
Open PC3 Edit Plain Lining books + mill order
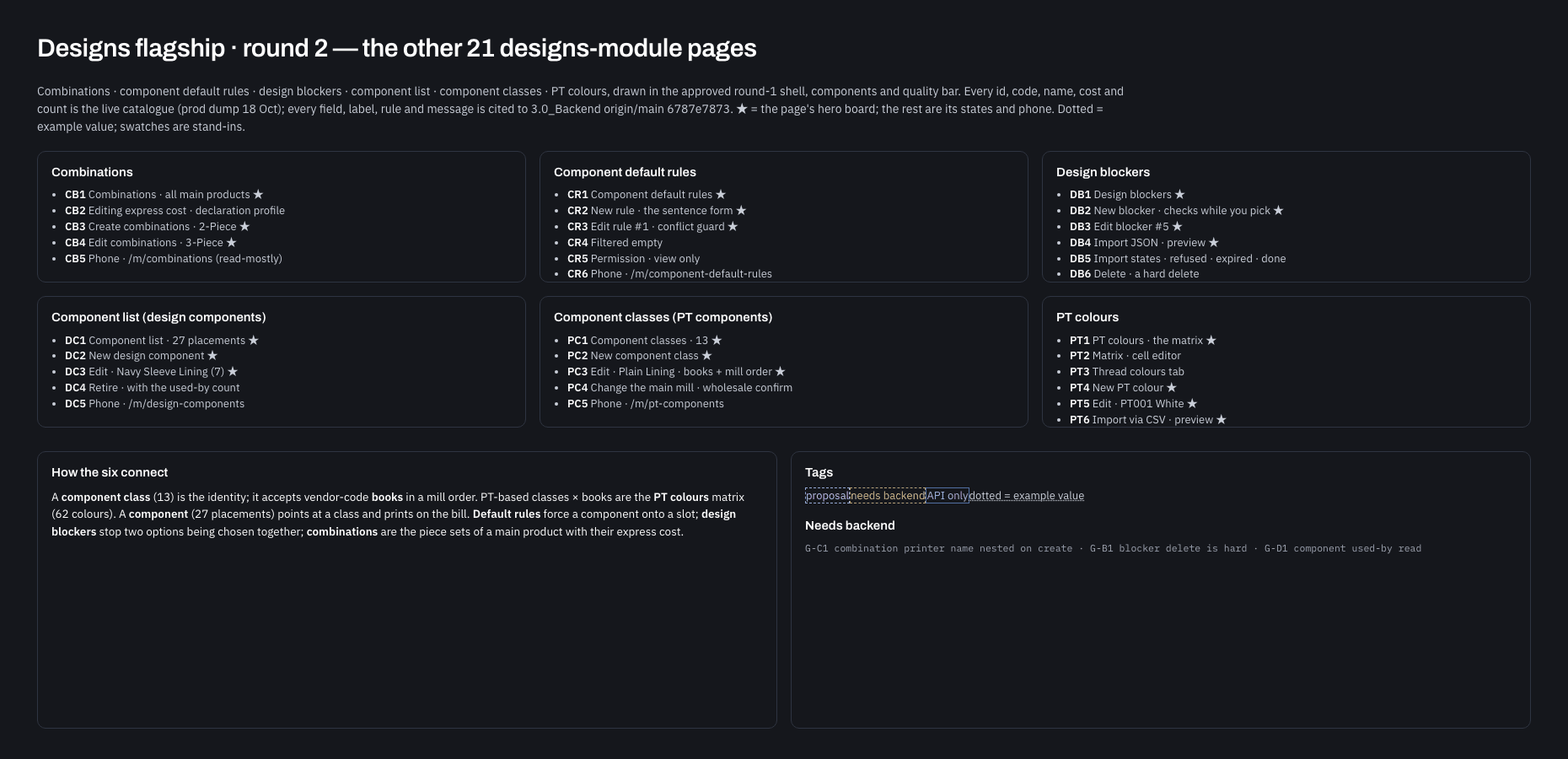[676, 372]
